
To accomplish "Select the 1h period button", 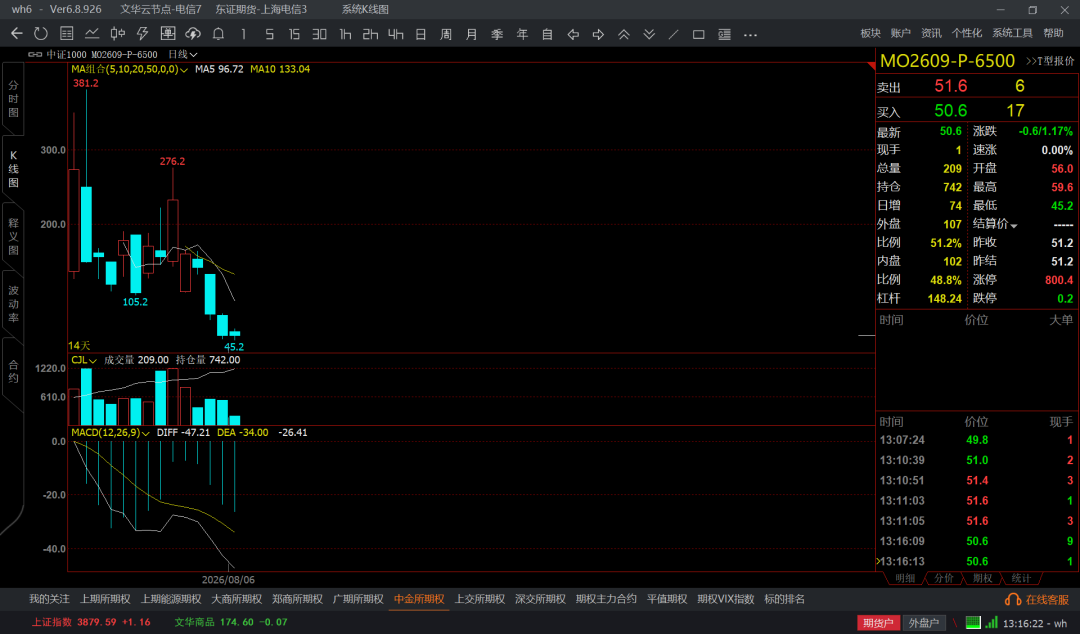I will point(345,34).
